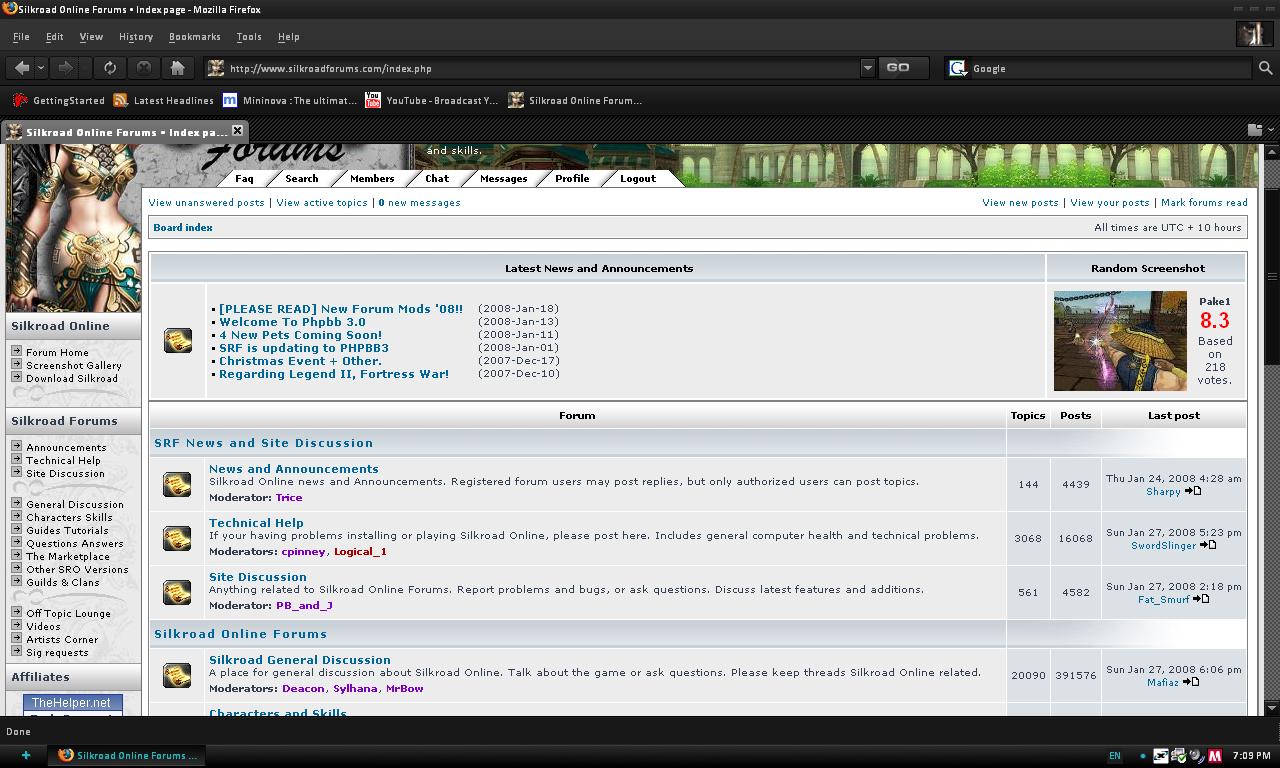Reload the page with the refresh icon
The width and height of the screenshot is (1280, 768).
pos(110,68)
